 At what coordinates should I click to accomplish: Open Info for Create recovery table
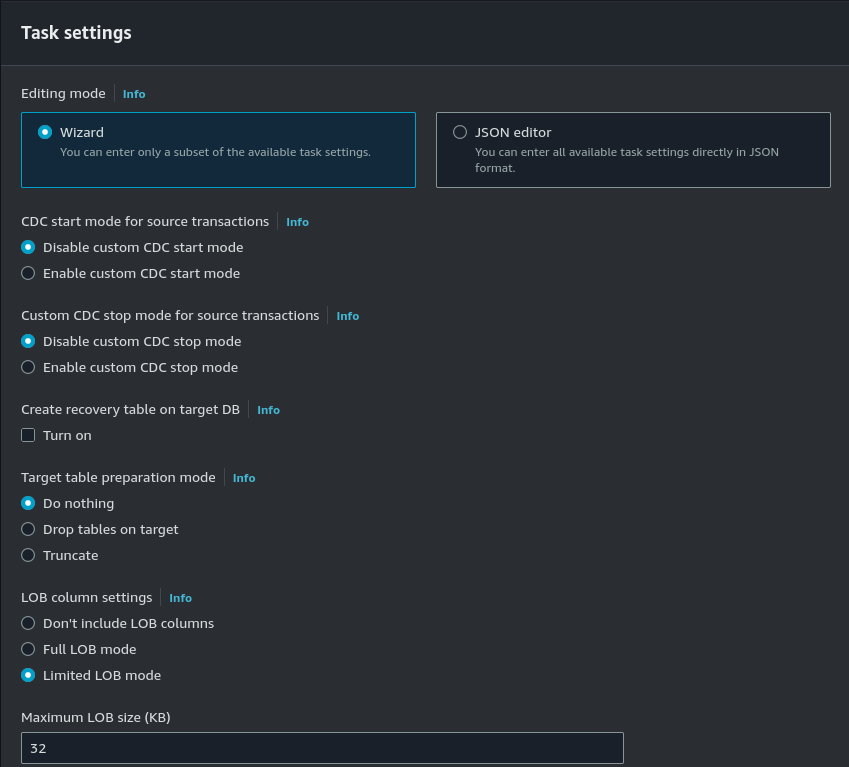[x=268, y=410]
